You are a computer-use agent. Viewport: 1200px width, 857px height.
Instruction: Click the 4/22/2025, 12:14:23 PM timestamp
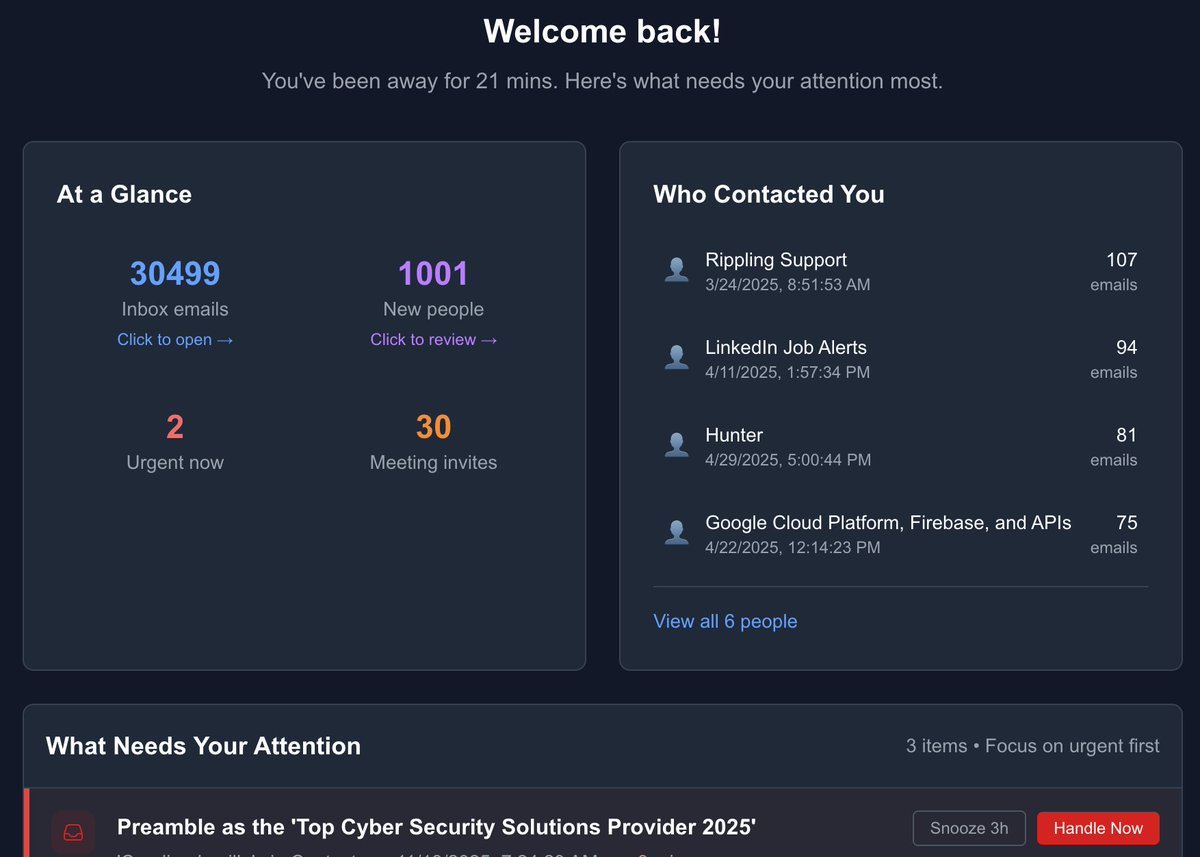tap(793, 547)
